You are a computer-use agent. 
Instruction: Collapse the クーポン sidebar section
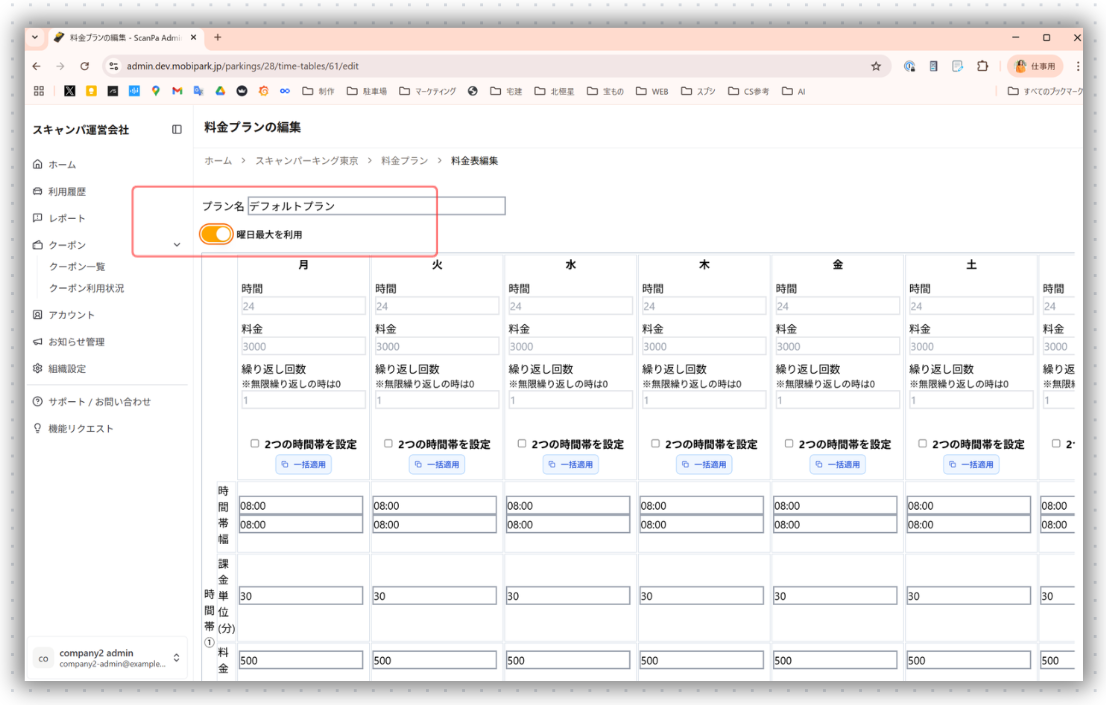coord(177,245)
